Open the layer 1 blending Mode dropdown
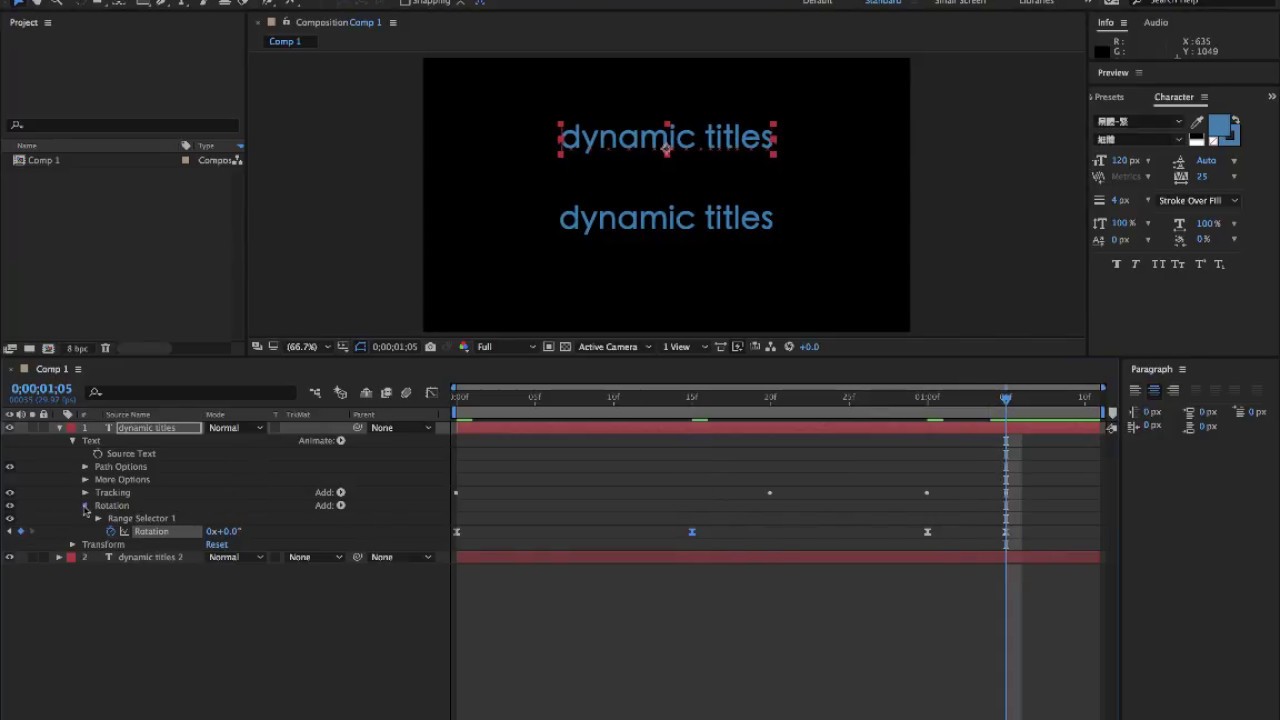The image size is (1280, 720). [x=236, y=428]
